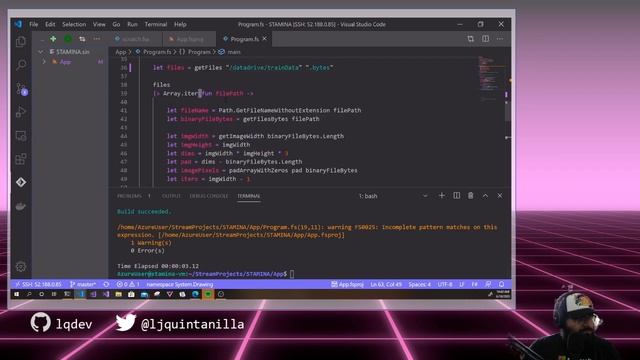Click F# language mode in status bar

474,284
